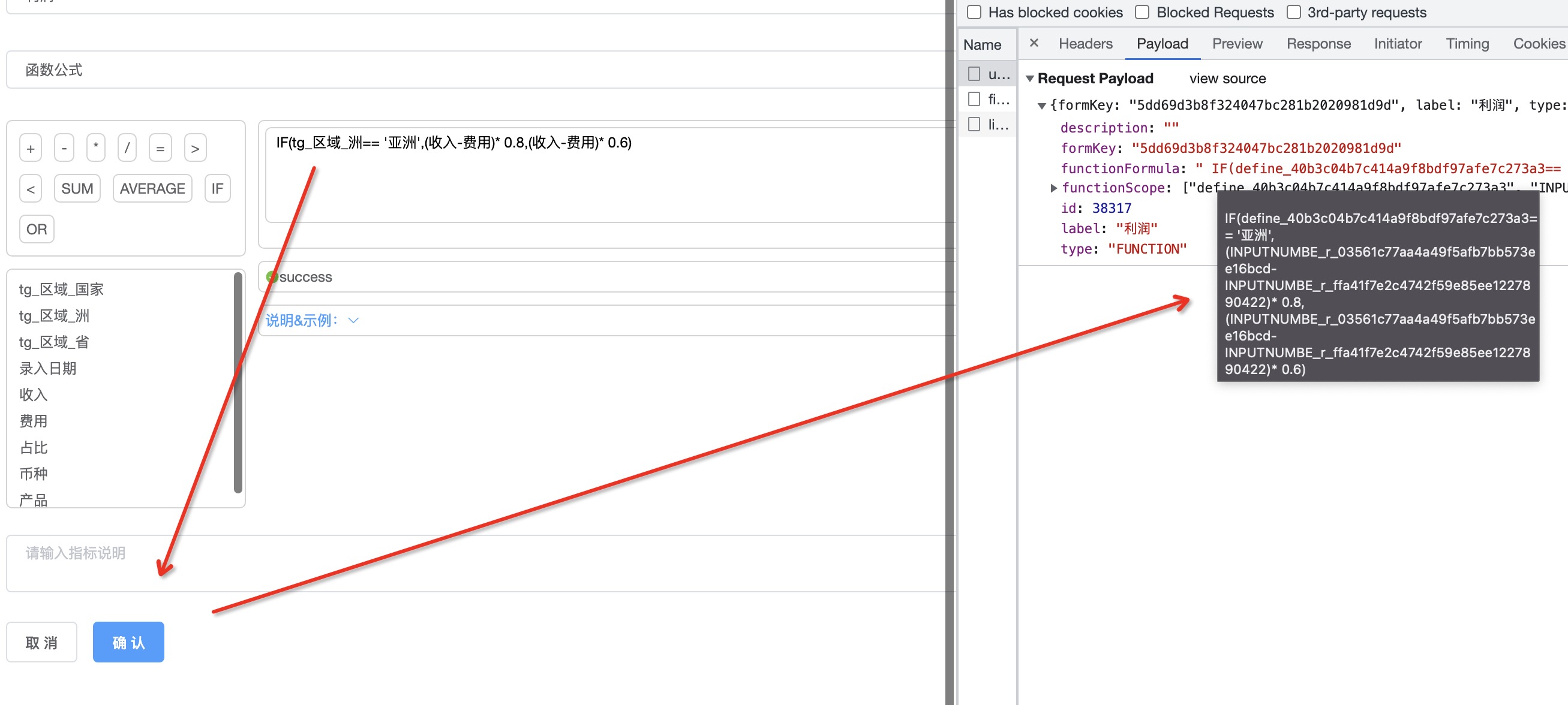Screen dimensions: 1568x705
Task: Tick the Blocked Requests checkbox
Action: (1142, 12)
